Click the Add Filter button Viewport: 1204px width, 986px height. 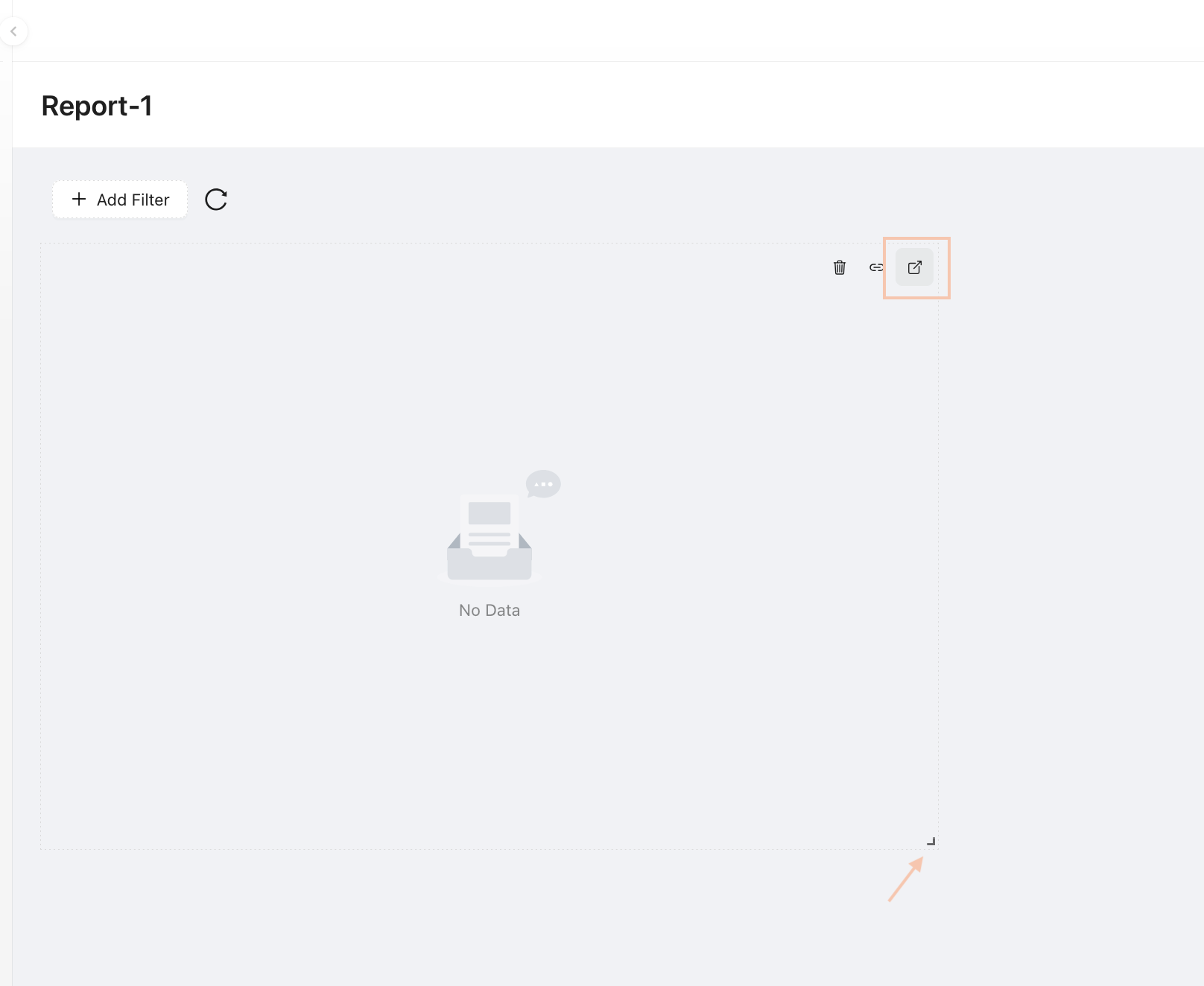pos(120,200)
